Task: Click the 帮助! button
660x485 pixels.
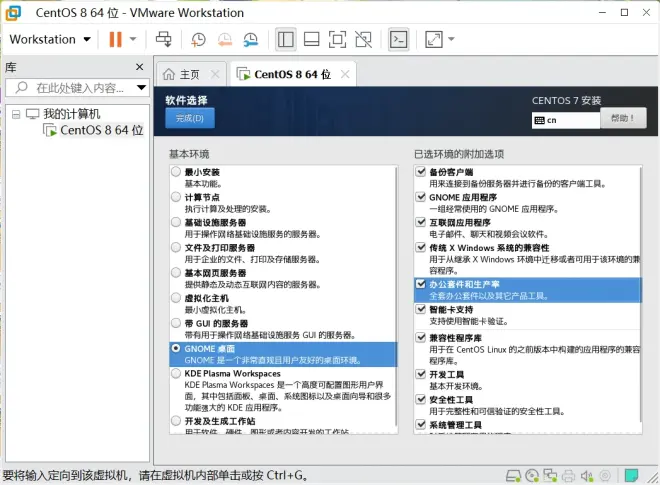Action: coord(623,118)
